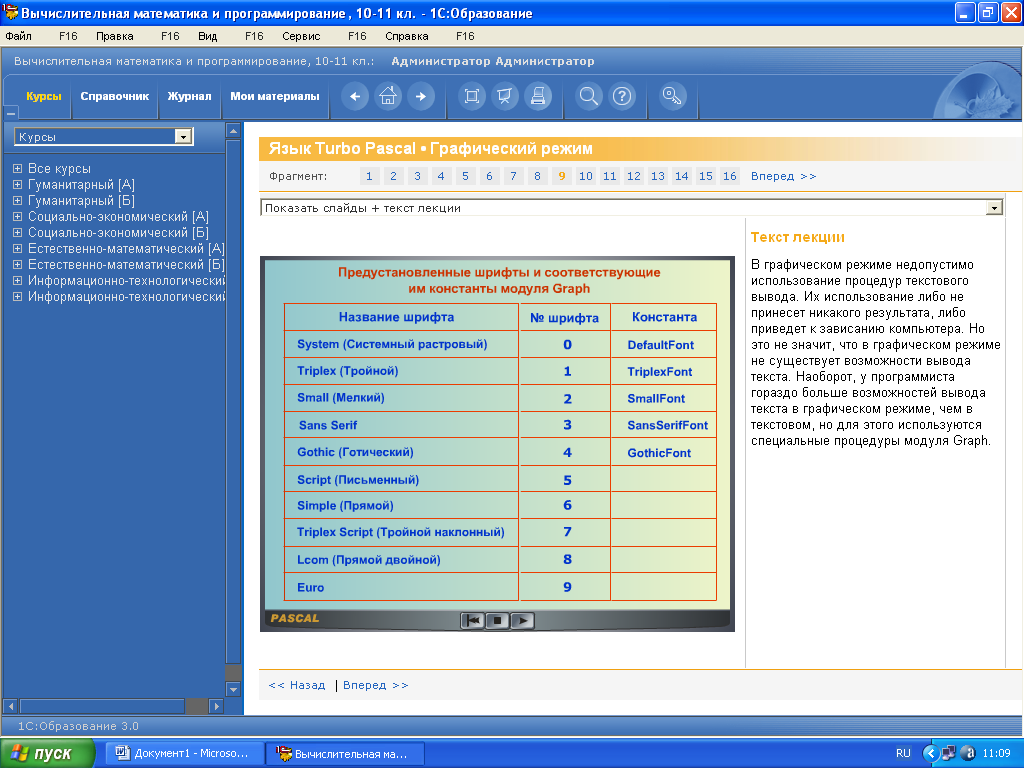Click the network tray icon
The image size is (1024, 768).
point(948,753)
